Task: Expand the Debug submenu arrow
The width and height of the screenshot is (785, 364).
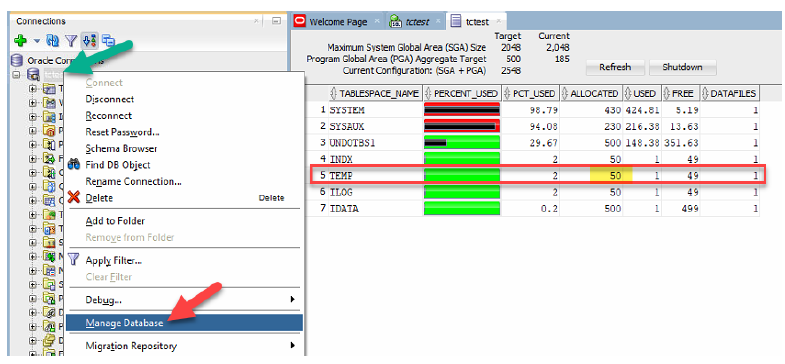Action: click(292, 299)
